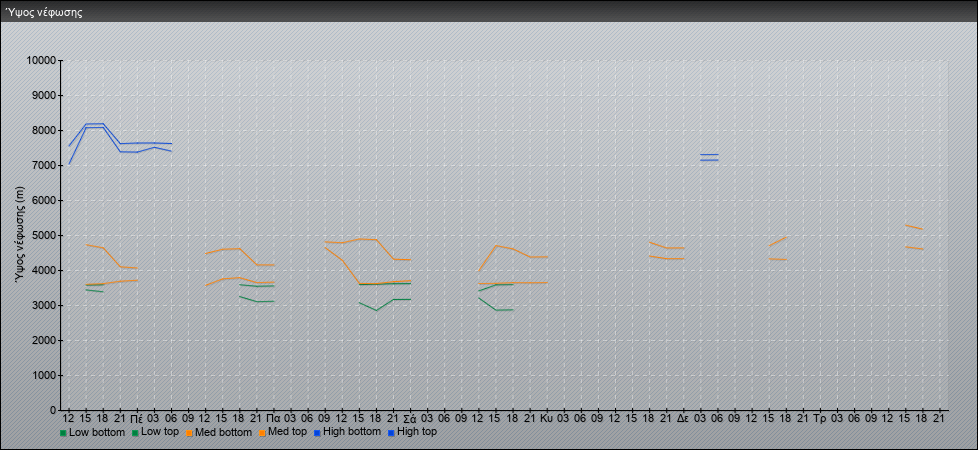Click the 2000 y-axis label

pyautogui.click(x=44, y=340)
